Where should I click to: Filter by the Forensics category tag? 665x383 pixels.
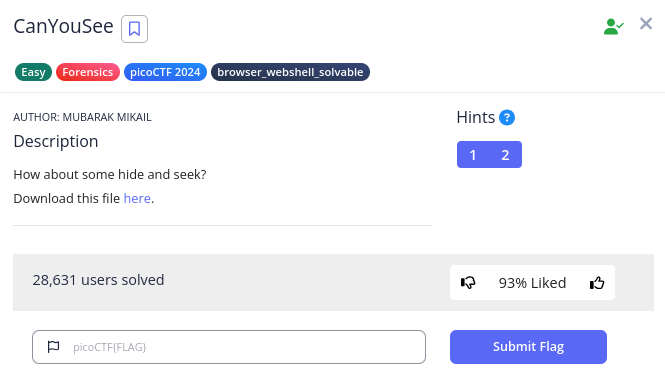(x=88, y=72)
